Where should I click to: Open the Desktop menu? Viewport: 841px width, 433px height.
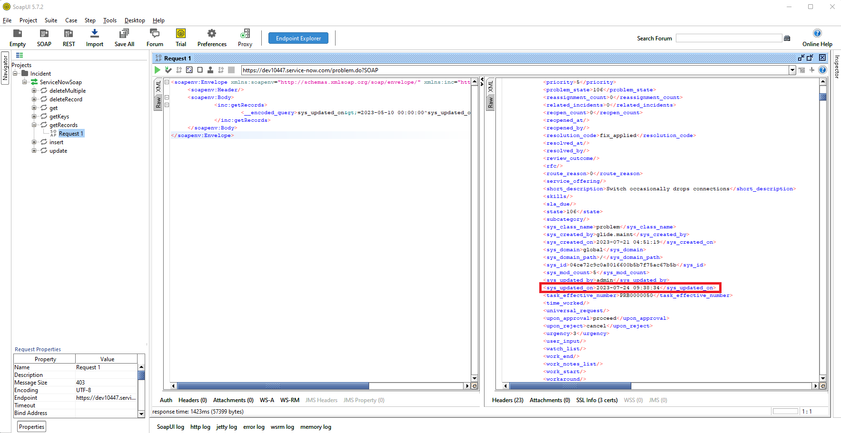135,20
